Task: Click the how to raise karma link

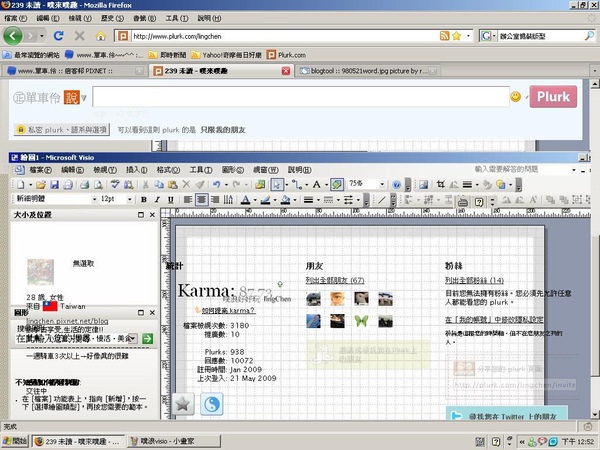Action: pyautogui.click(x=228, y=310)
